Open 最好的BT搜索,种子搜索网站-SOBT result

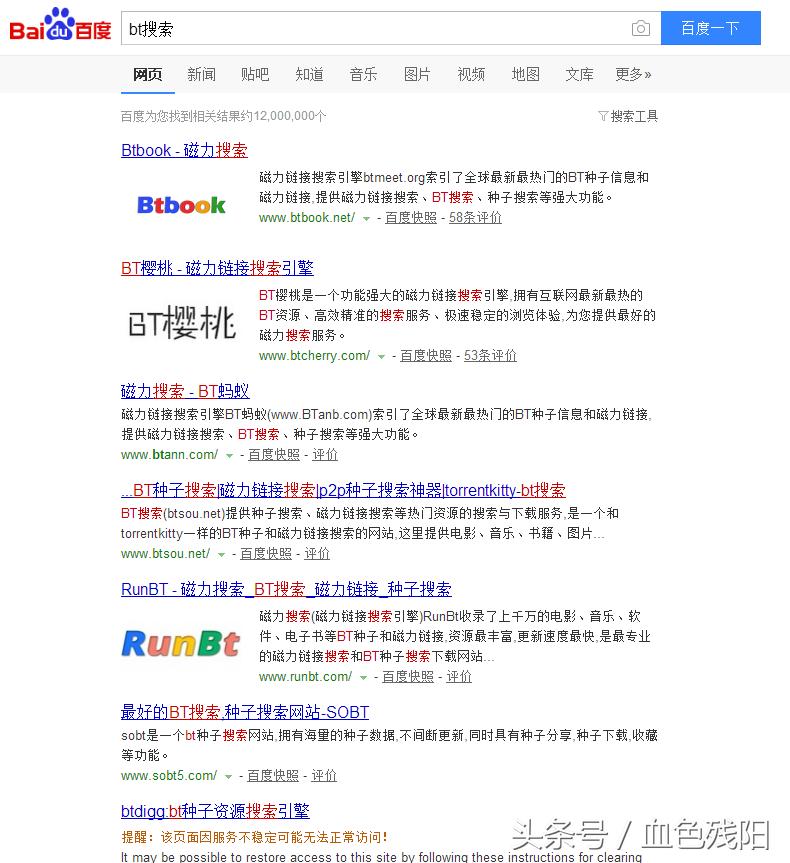coord(245,712)
